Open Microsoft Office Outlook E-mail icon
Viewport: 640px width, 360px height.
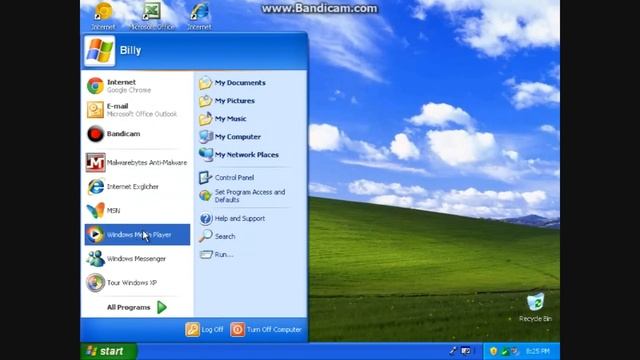click(95, 110)
